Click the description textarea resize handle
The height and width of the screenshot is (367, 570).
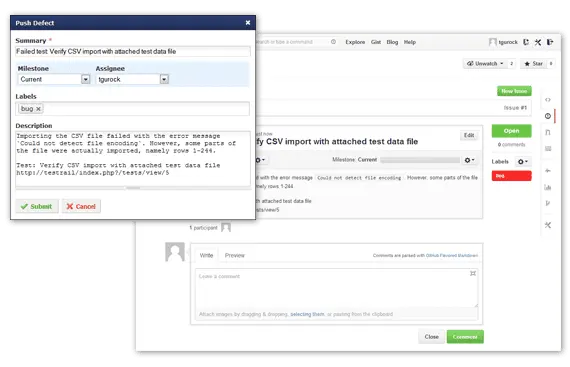[133, 188]
